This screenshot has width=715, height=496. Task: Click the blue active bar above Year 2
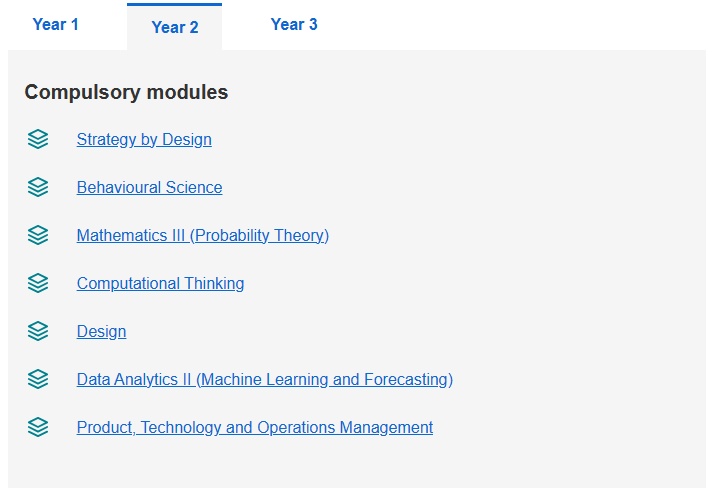point(175,5)
